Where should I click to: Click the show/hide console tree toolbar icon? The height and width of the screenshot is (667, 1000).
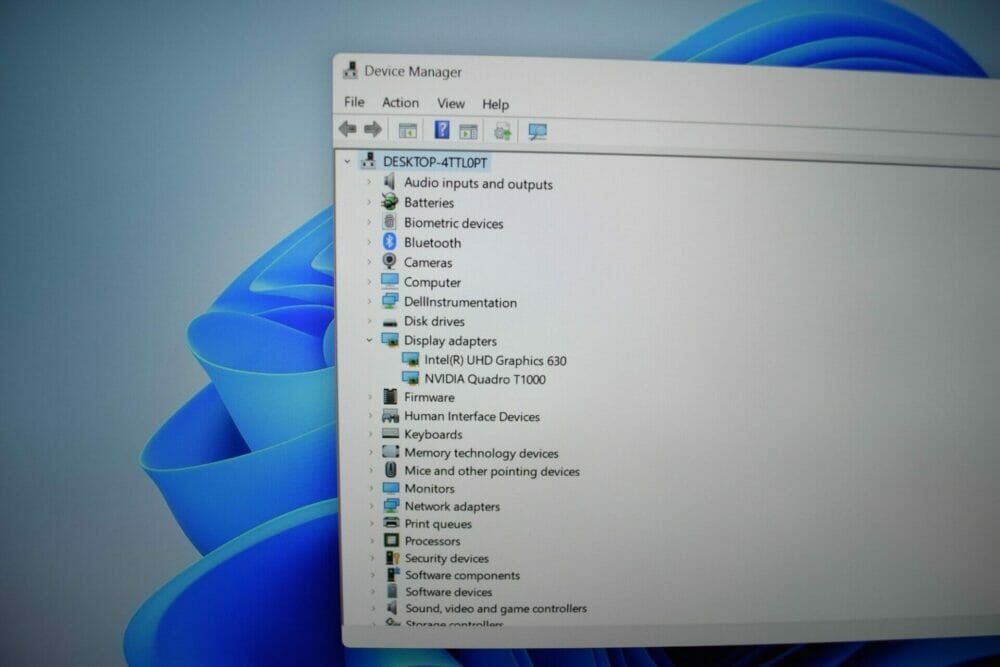(x=408, y=131)
